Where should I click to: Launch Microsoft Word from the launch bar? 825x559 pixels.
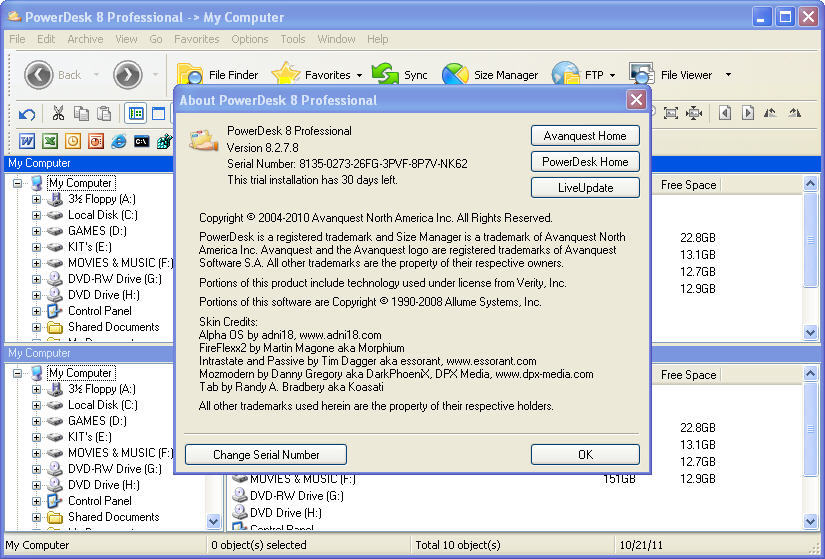pos(27,141)
